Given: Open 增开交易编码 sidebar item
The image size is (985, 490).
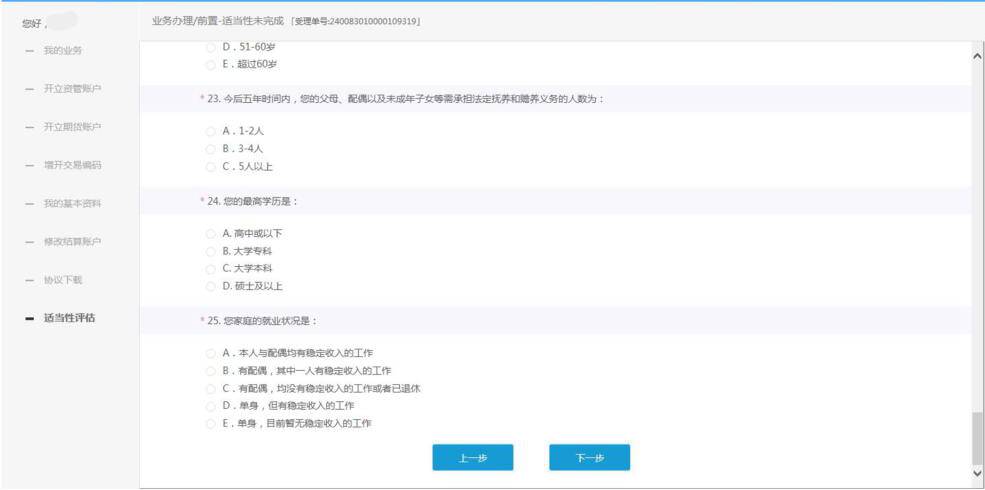Looking at the screenshot, I should tap(71, 165).
